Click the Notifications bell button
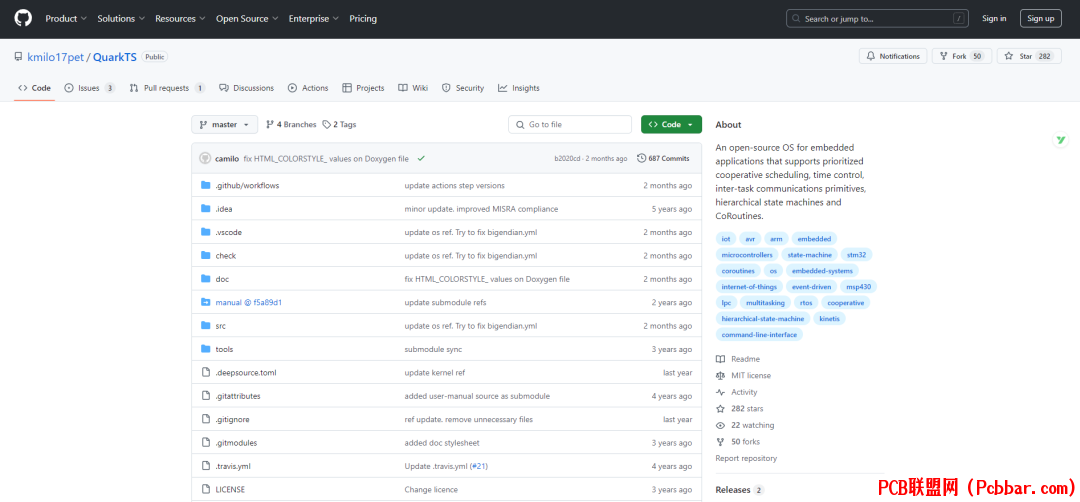Viewport: 1080px width, 502px height. 893,56
